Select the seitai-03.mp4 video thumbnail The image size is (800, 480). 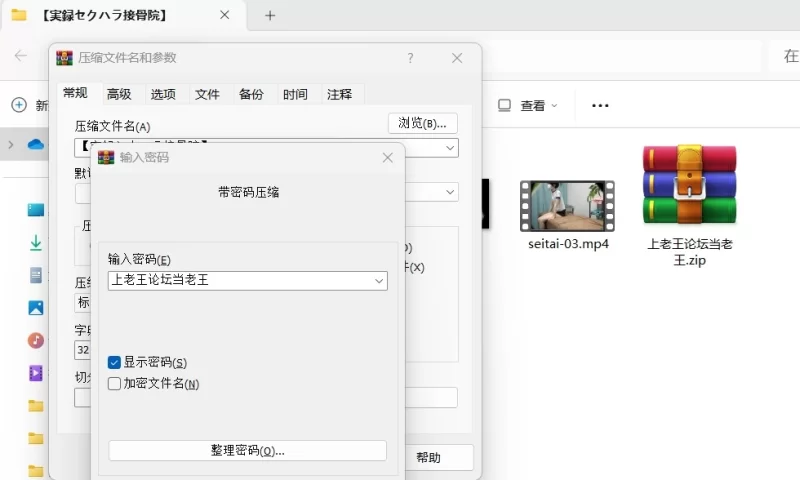[x=567, y=206]
